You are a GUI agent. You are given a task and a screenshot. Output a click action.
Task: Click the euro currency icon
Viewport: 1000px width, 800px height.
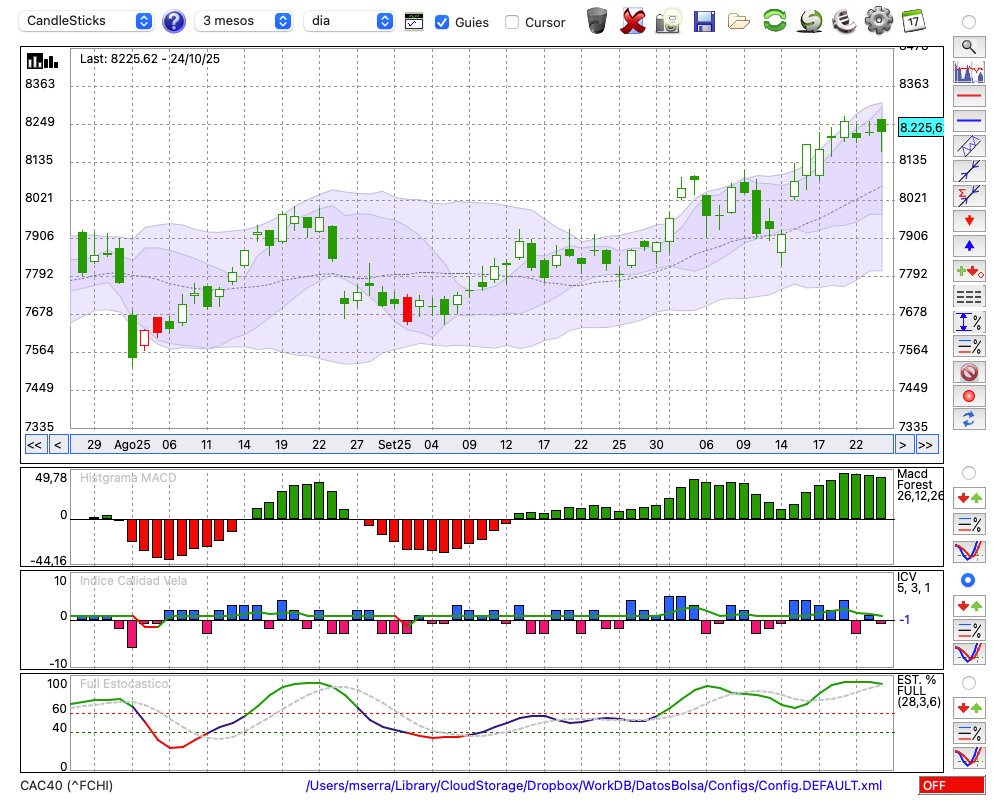coord(844,20)
